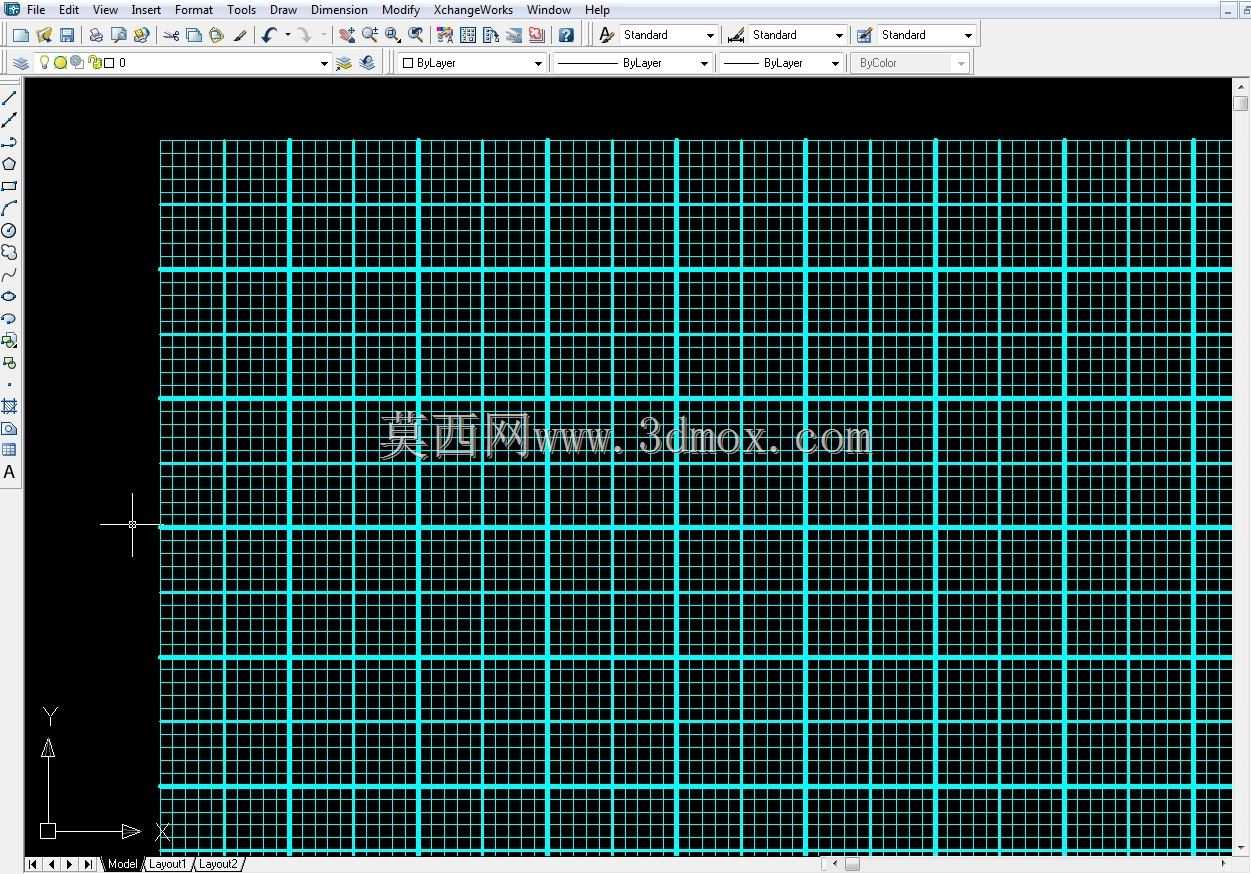This screenshot has height=874, width=1251.
Task: Activate Zoom Realtime tool
Action: pos(369,35)
